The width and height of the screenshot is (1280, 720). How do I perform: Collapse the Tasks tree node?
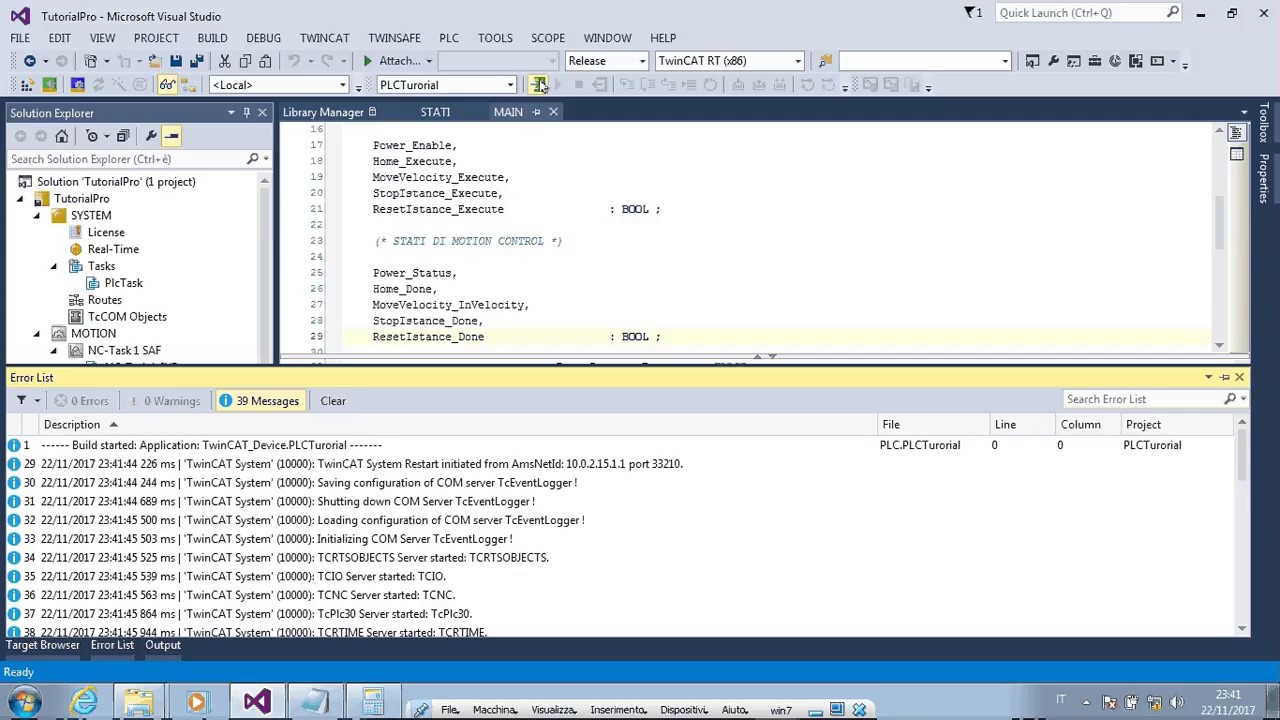54,266
